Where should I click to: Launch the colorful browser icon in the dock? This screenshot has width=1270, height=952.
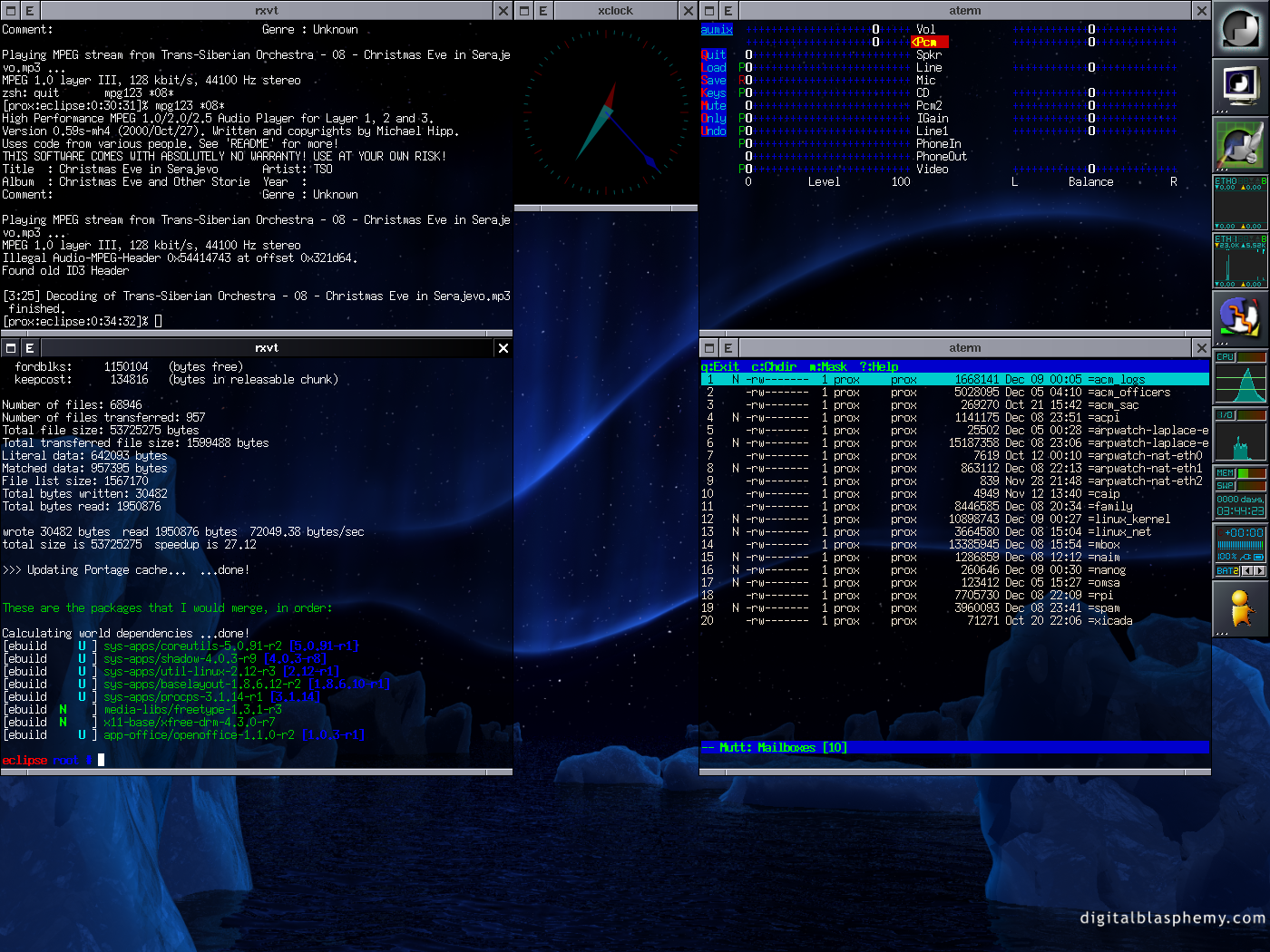tap(1240, 318)
